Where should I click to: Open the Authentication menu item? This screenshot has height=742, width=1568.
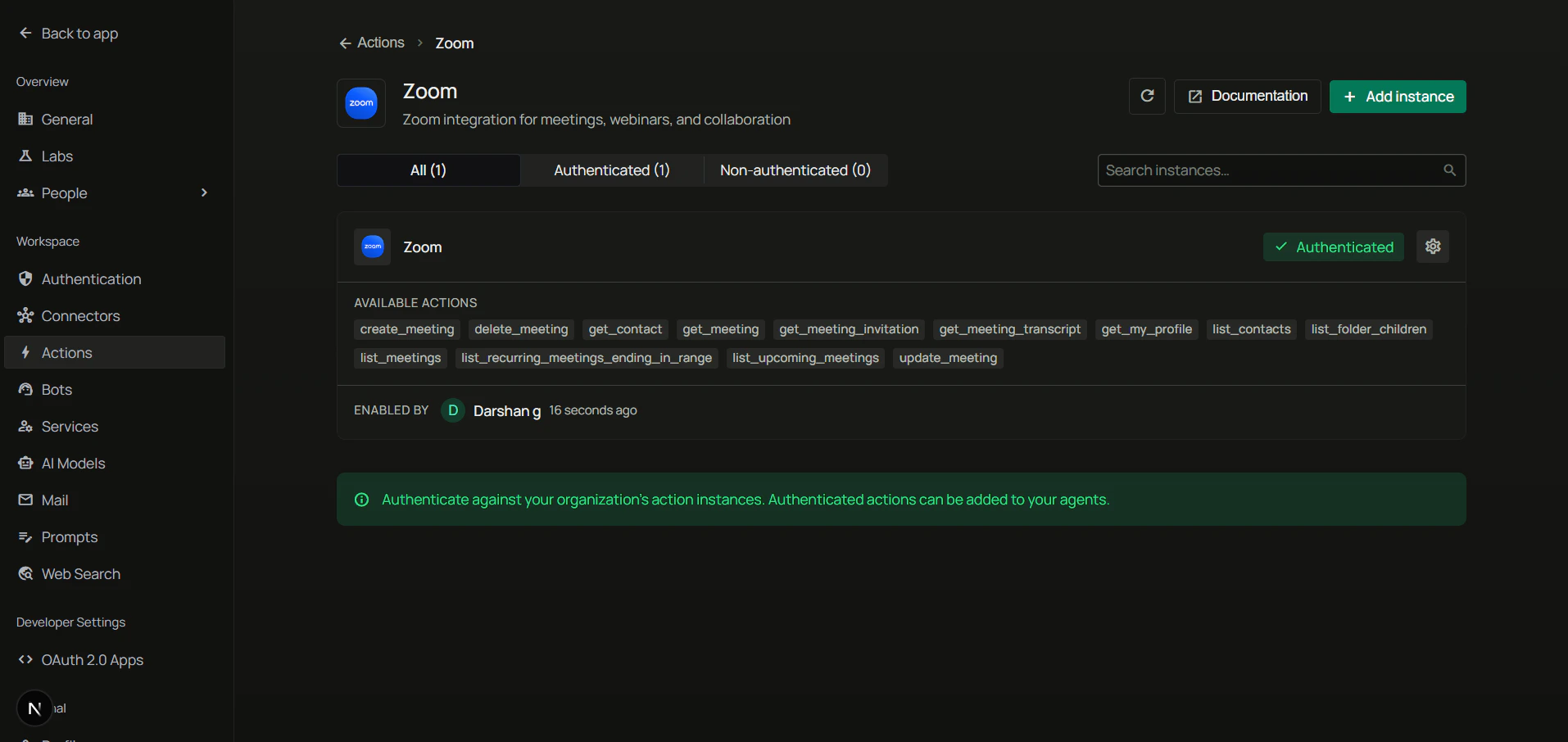point(115,278)
